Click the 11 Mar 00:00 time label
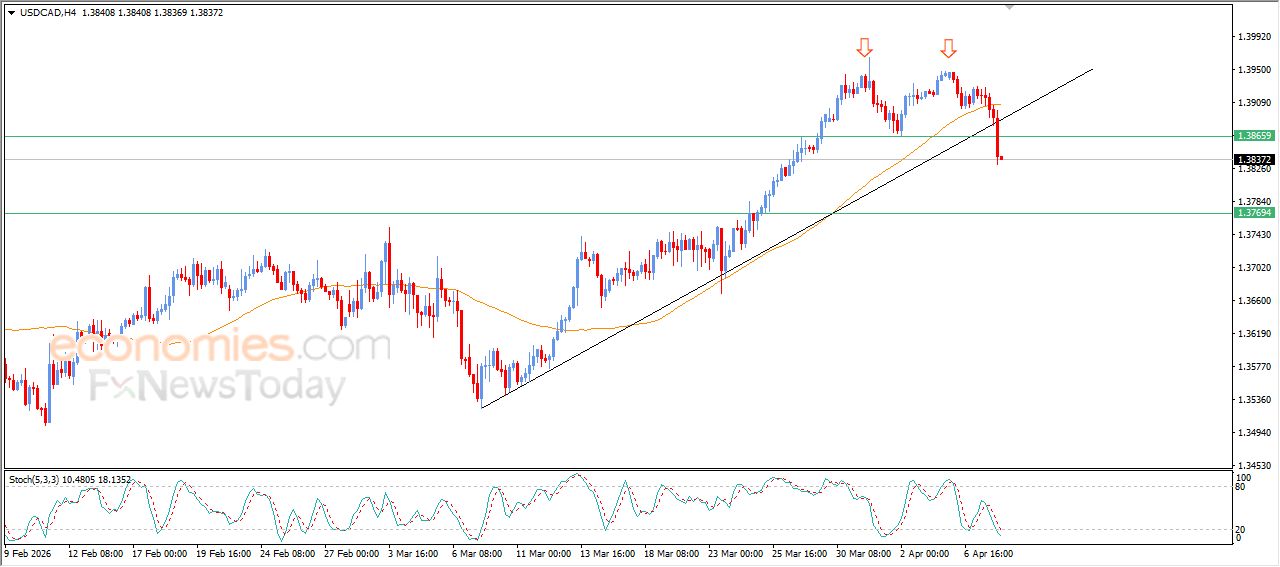The image size is (1280, 567). (x=543, y=552)
